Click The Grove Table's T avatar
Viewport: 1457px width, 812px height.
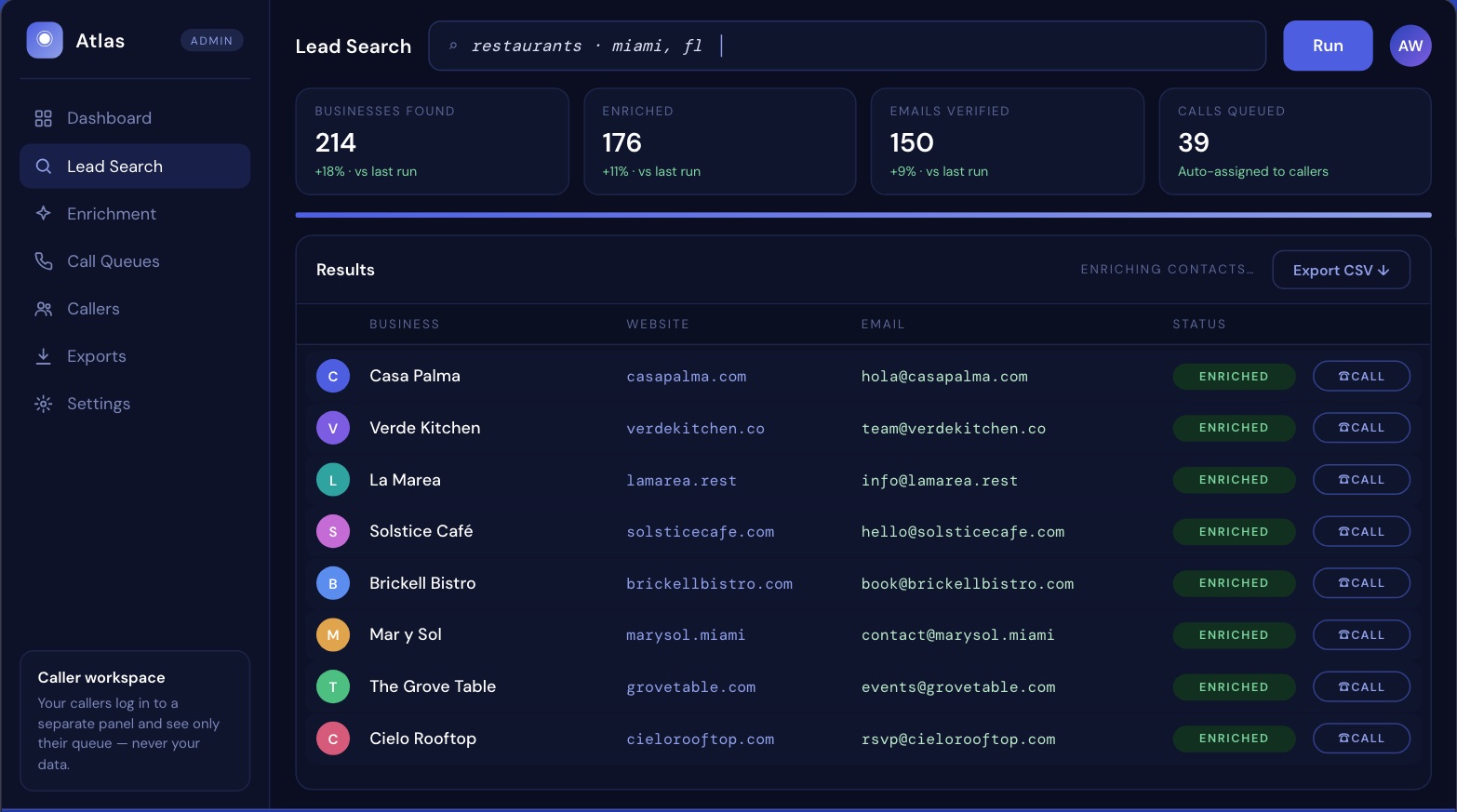point(333,686)
